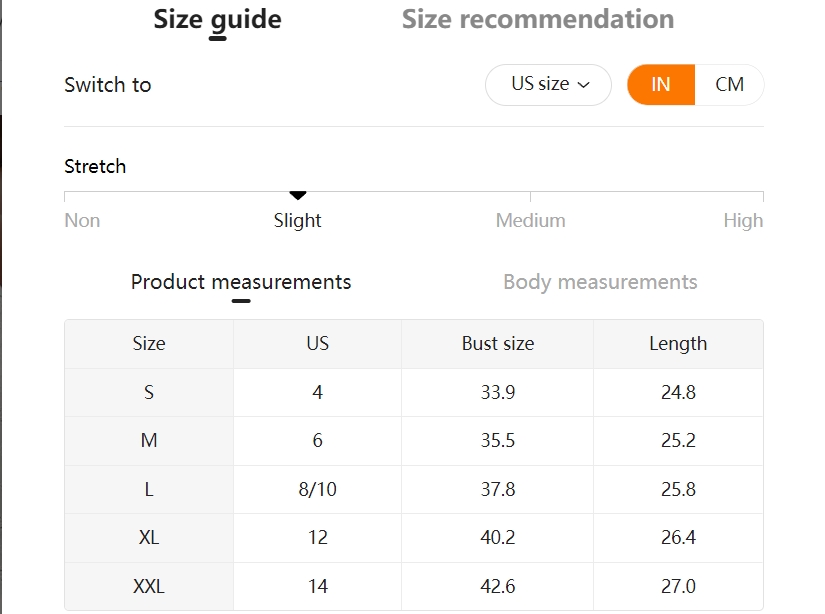825x614 pixels.
Task: Click the Medium stretch level label
Action: click(x=530, y=220)
